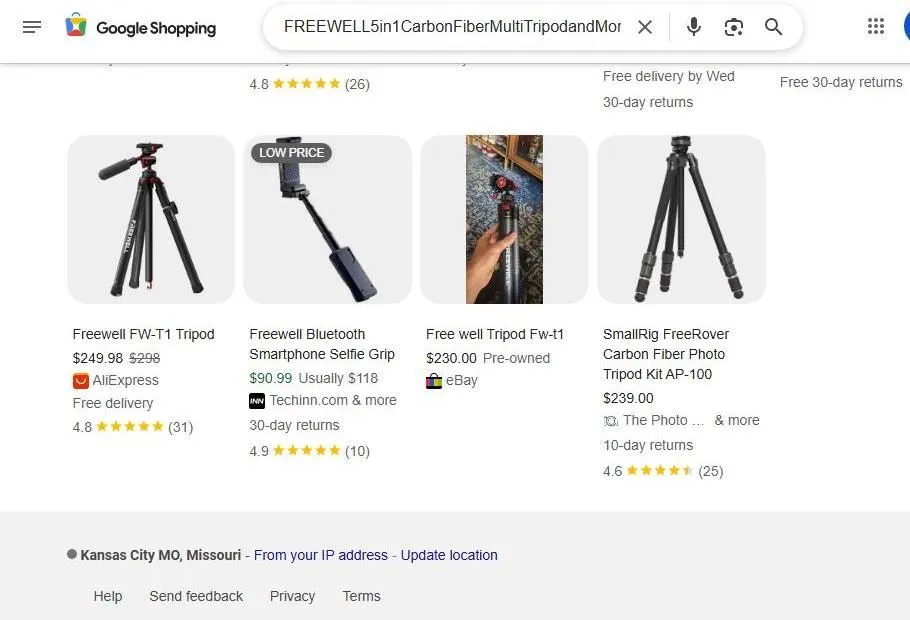Open the hamburger navigation menu
Screen dimensions: 910x620
[x=32, y=27]
